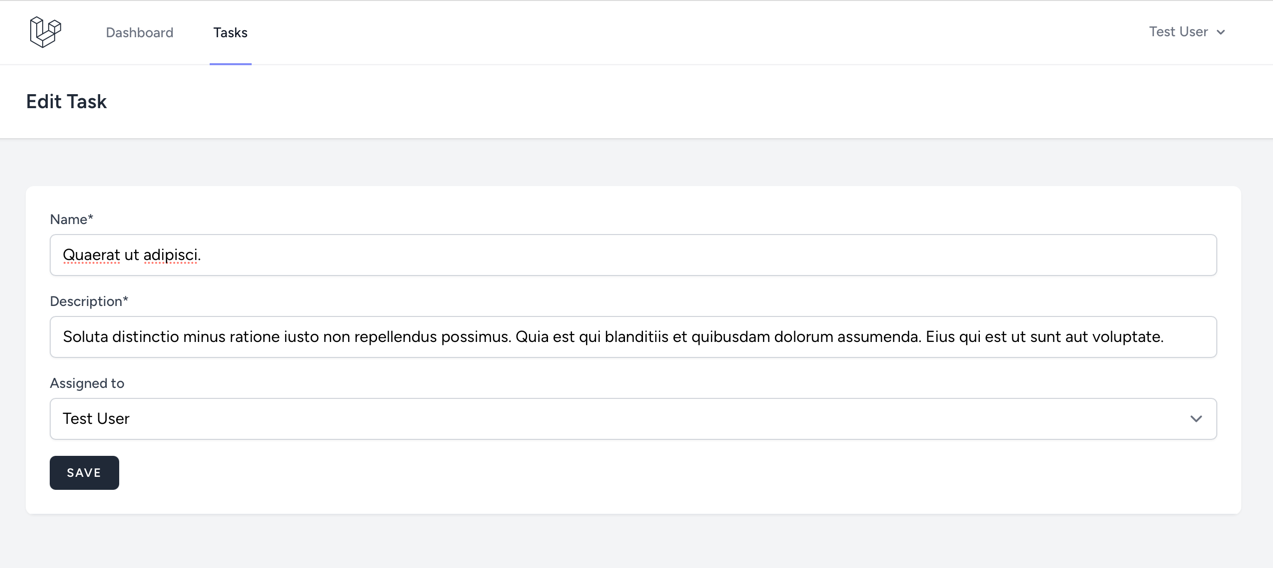Place cursor on word "assumenda" in Description
This screenshot has width=1273, height=568.
[x=882, y=337]
